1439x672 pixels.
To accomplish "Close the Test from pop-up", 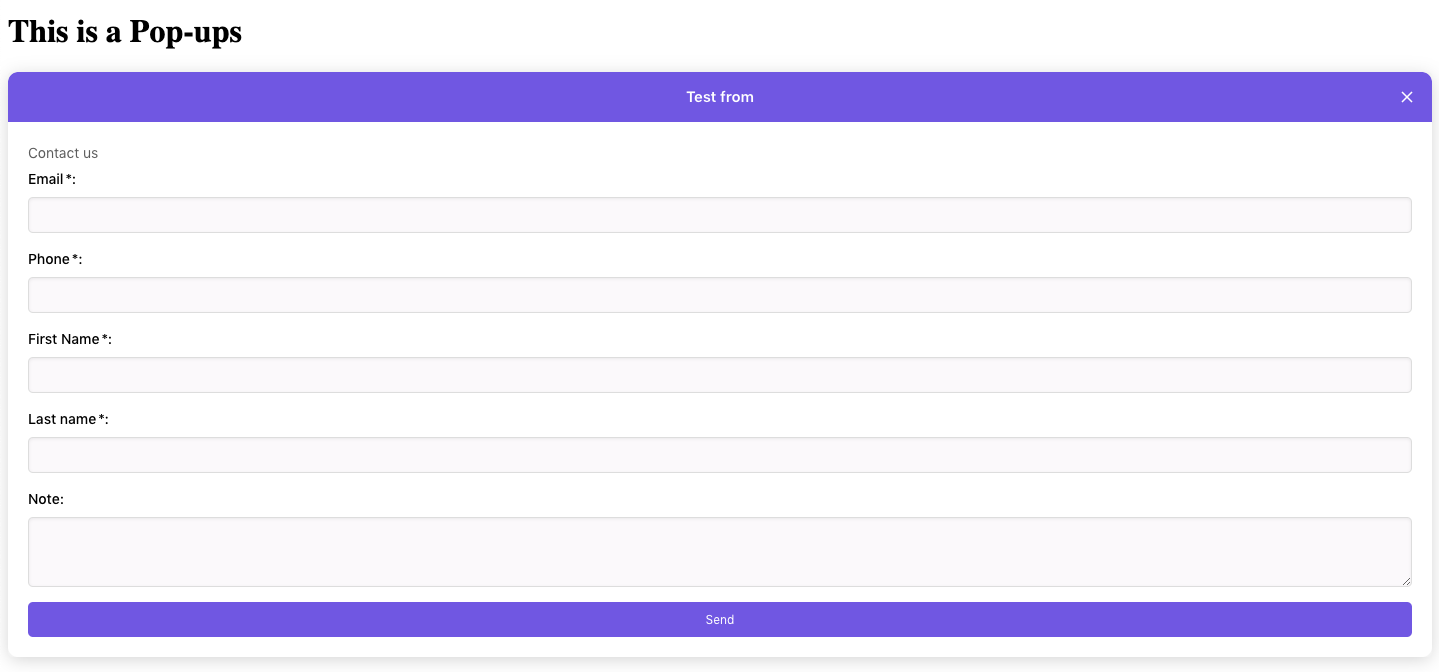I will tap(1407, 97).
